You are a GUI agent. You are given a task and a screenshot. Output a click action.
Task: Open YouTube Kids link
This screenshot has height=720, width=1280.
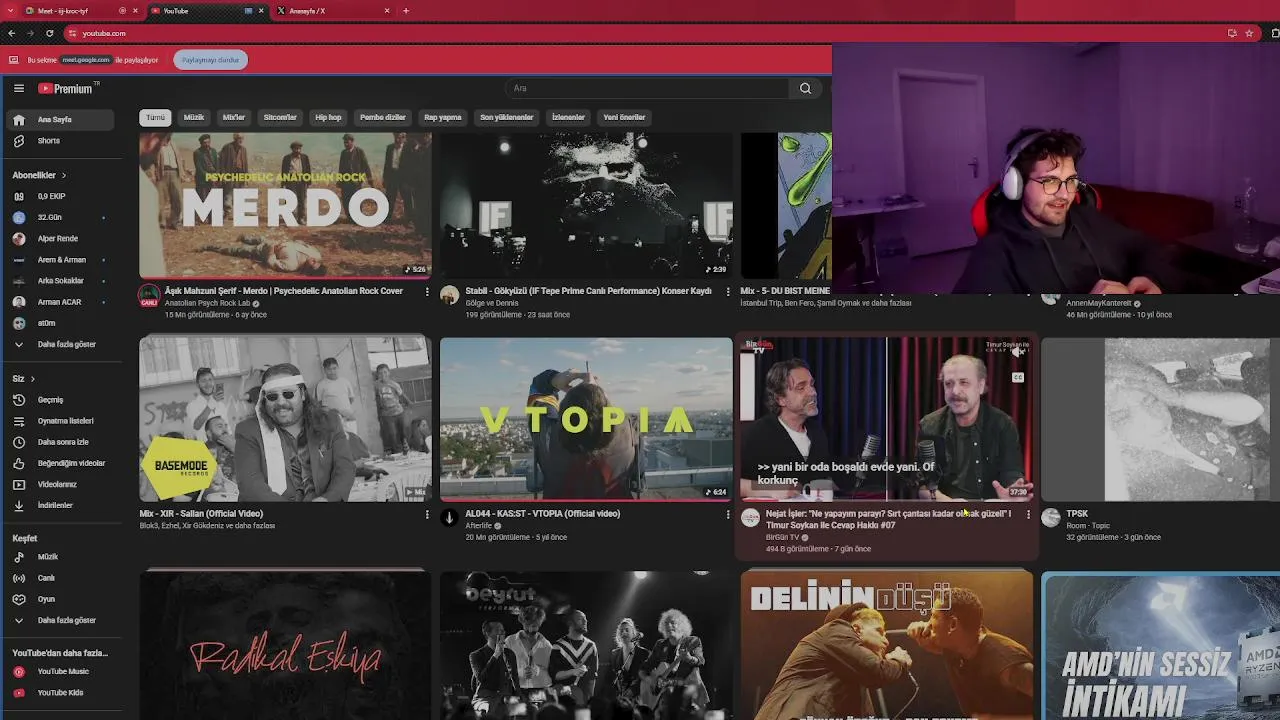(x=60, y=693)
